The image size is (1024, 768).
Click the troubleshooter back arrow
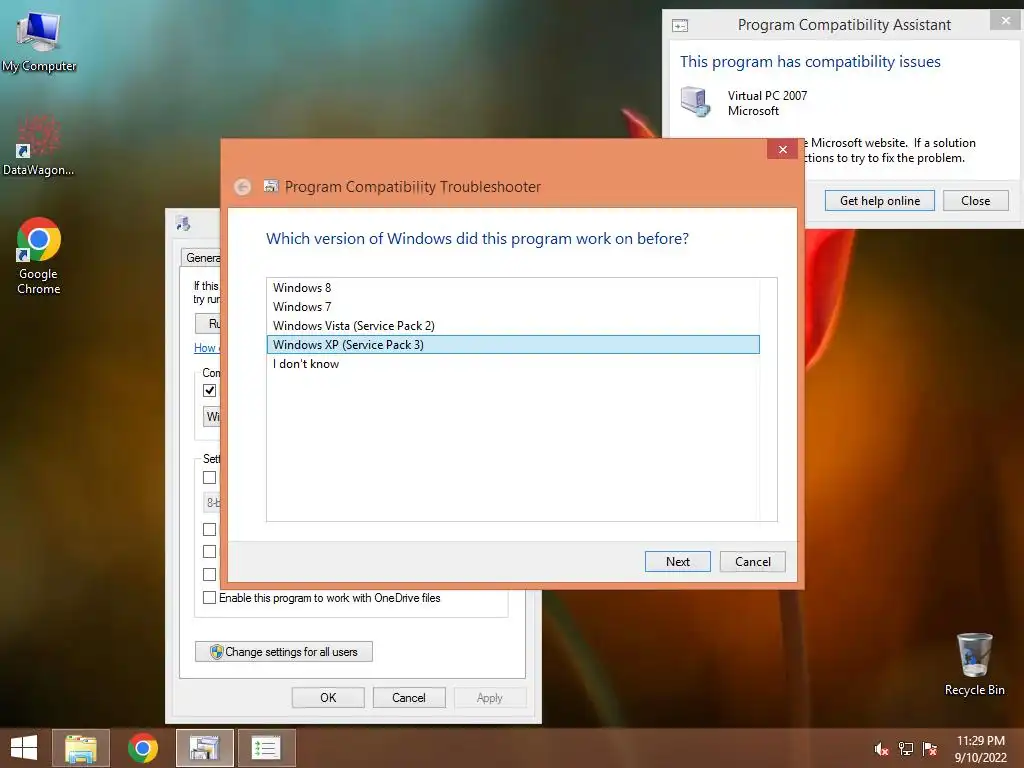(x=242, y=187)
